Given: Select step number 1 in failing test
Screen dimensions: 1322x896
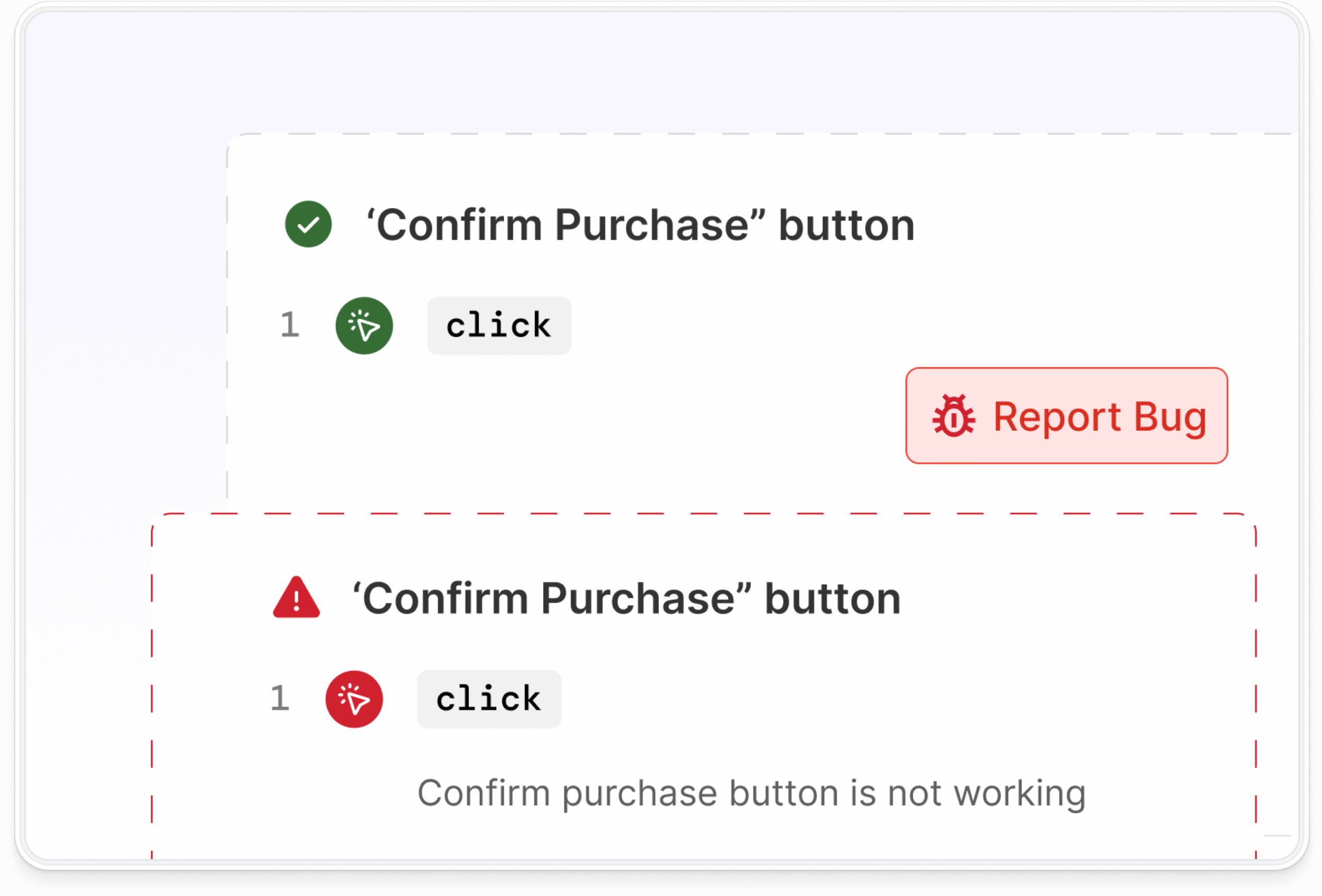Looking at the screenshot, I should click(x=279, y=698).
